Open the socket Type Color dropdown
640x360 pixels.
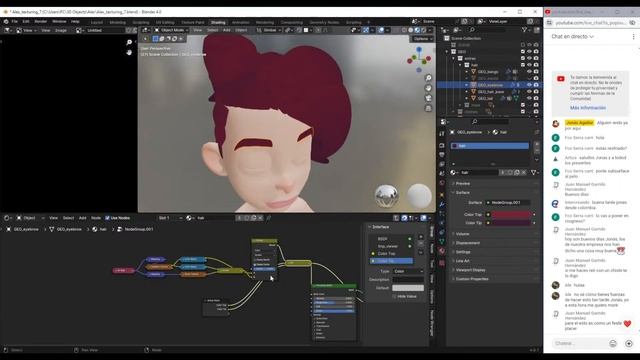(408, 271)
